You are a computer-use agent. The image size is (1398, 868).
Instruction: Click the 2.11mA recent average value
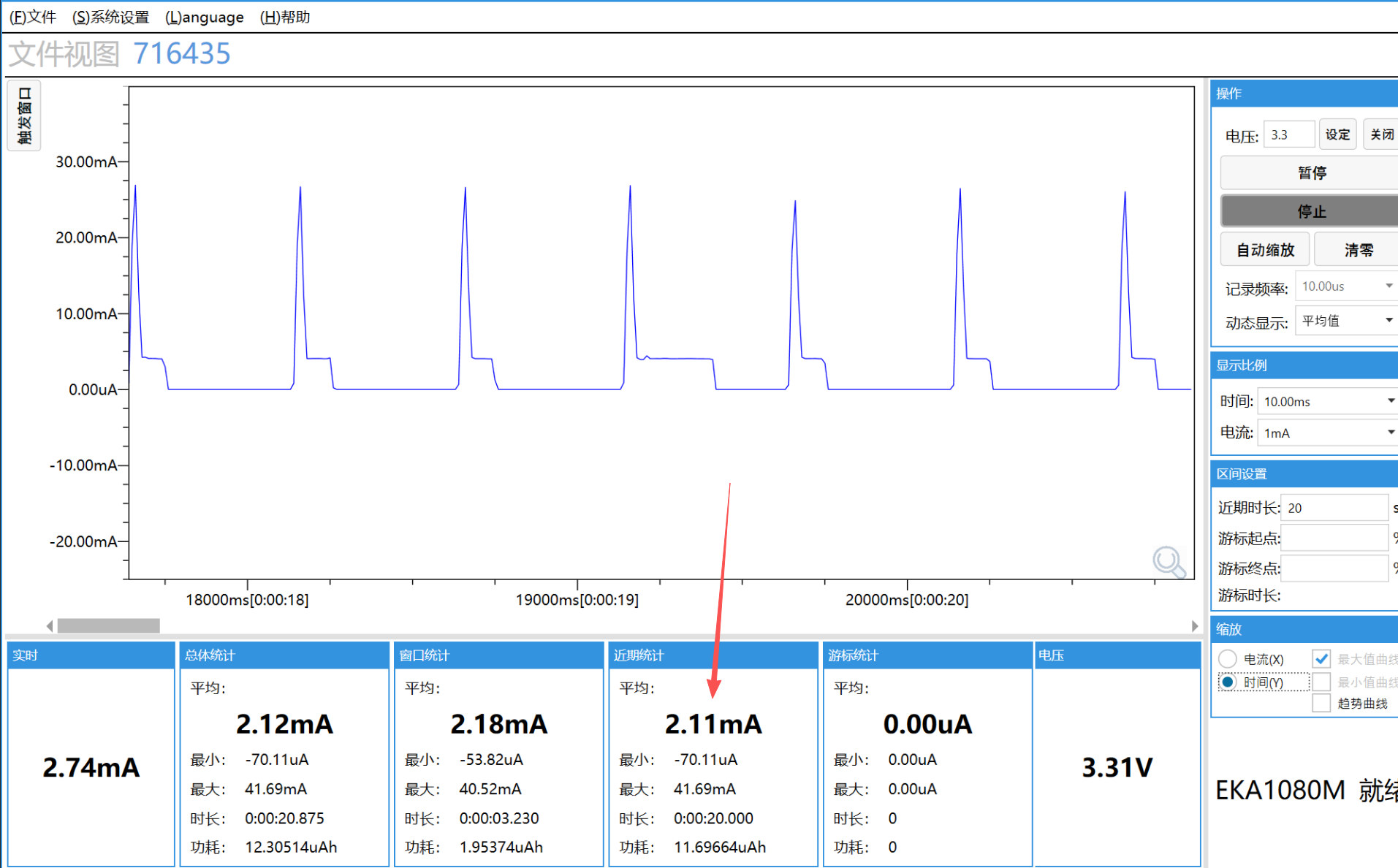(x=713, y=724)
